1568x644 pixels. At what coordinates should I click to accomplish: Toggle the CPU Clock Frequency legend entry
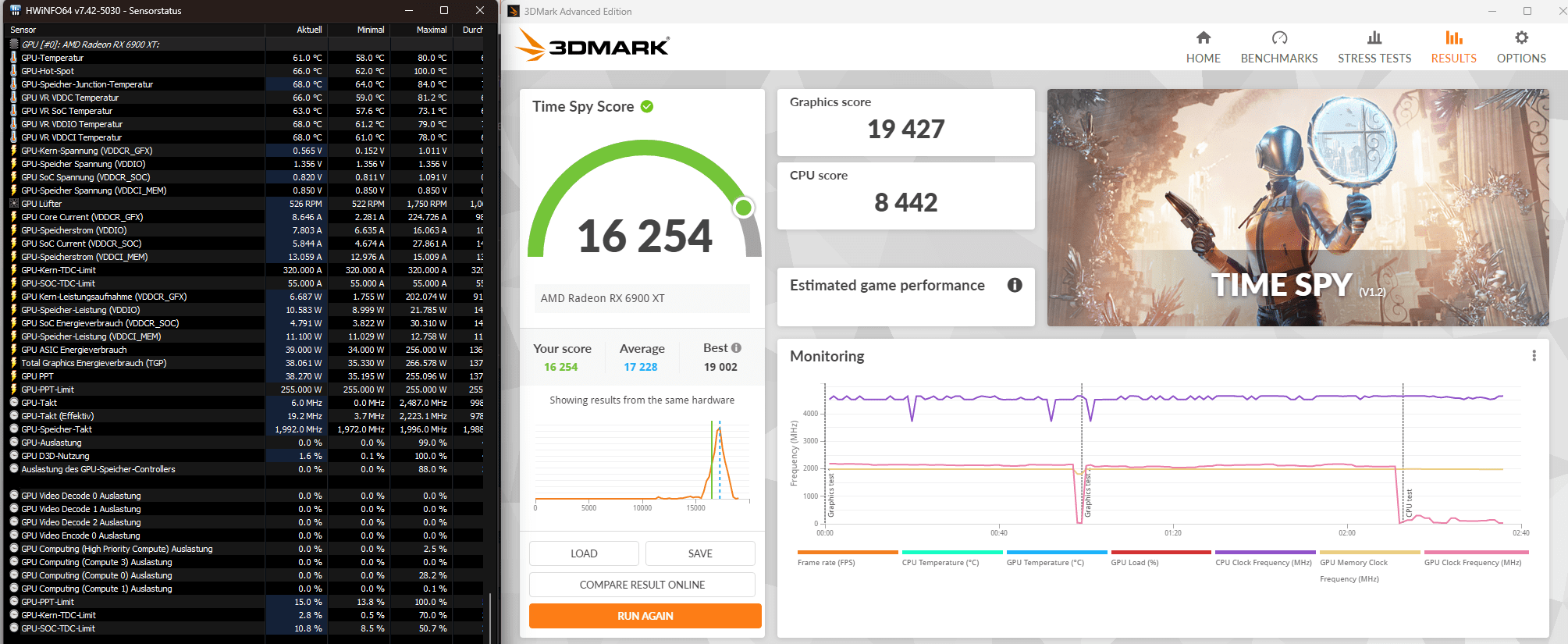1265,558
